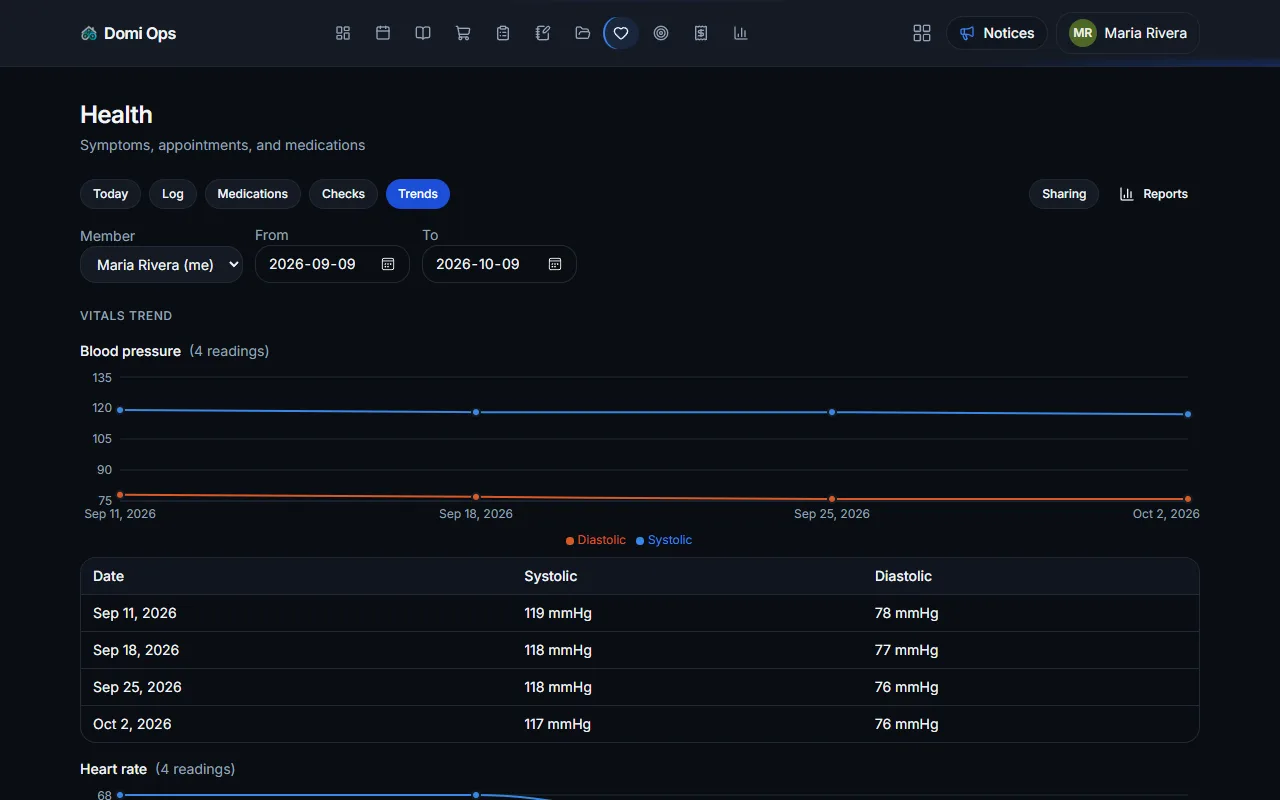Switch to the Log tab
The height and width of the screenshot is (800, 1280).
pos(173,194)
